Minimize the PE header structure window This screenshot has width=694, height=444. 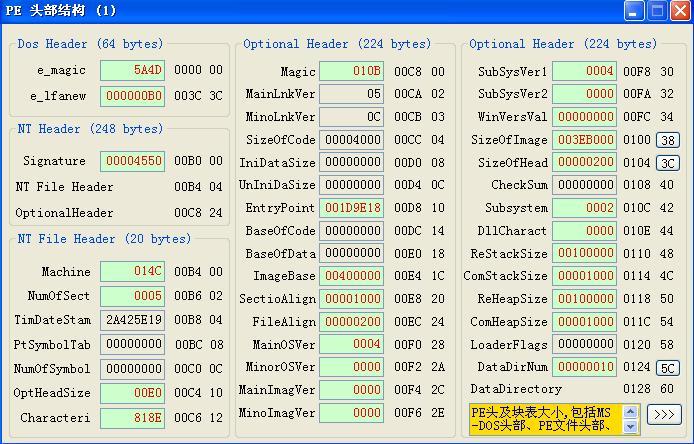(634, 11)
